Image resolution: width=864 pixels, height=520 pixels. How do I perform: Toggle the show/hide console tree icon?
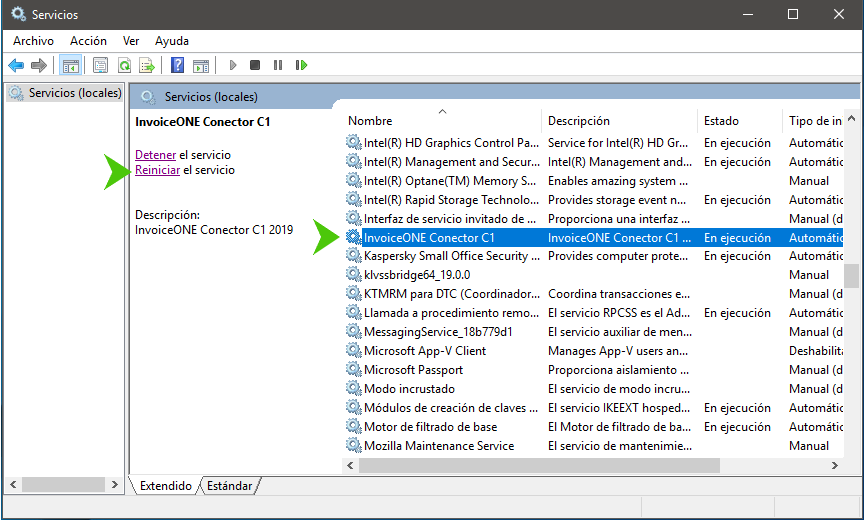click(71, 66)
